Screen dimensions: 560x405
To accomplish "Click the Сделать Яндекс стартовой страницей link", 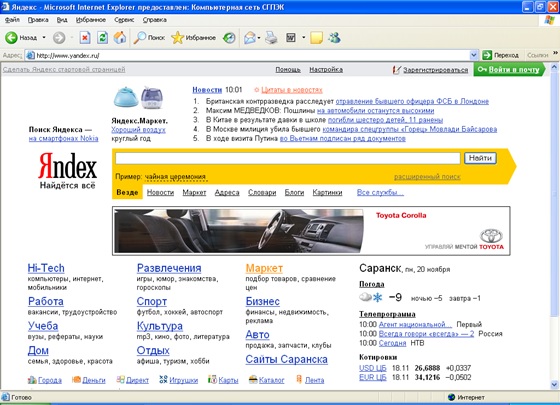I will (x=64, y=69).
